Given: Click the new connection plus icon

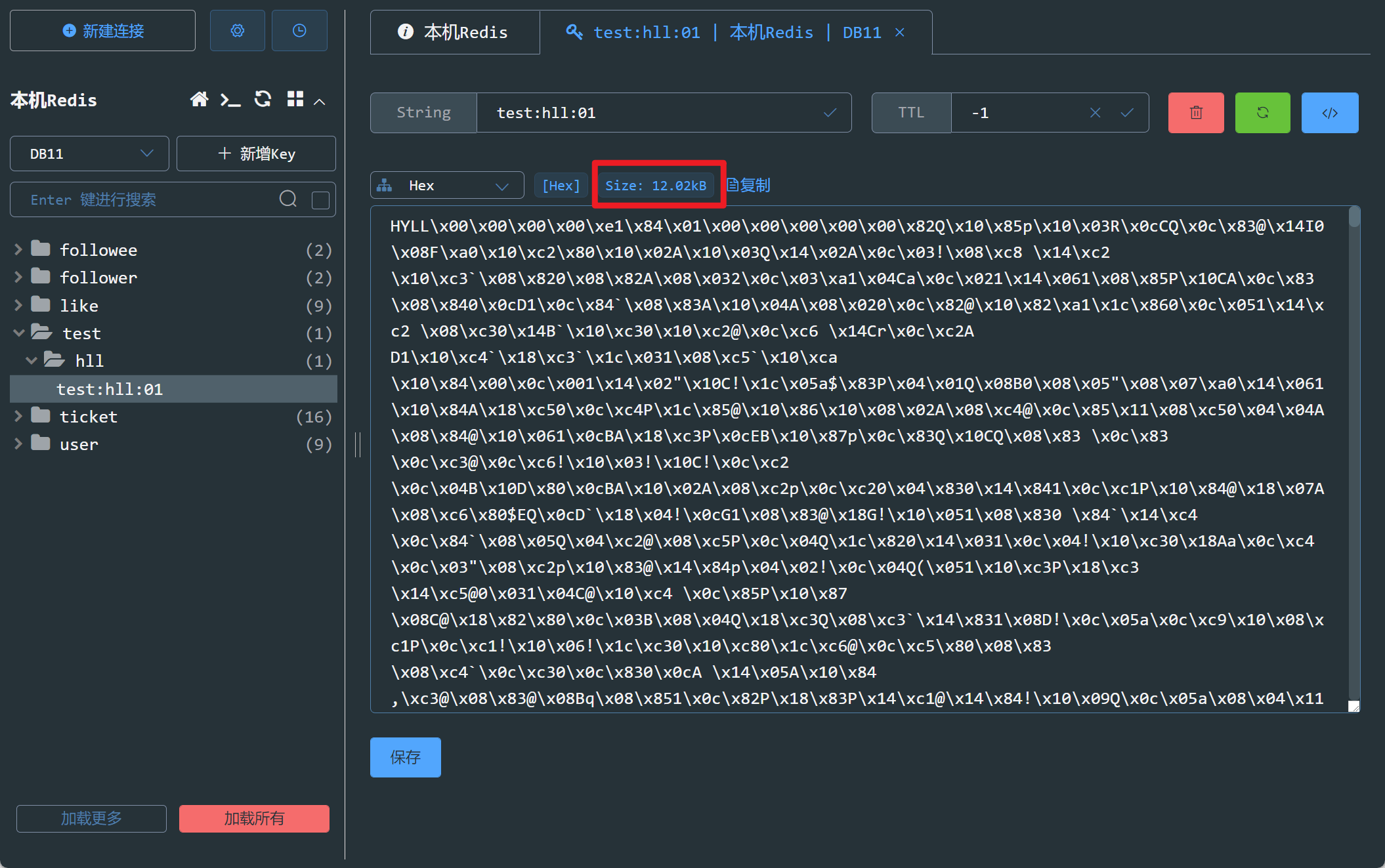Looking at the screenshot, I should [x=67, y=30].
